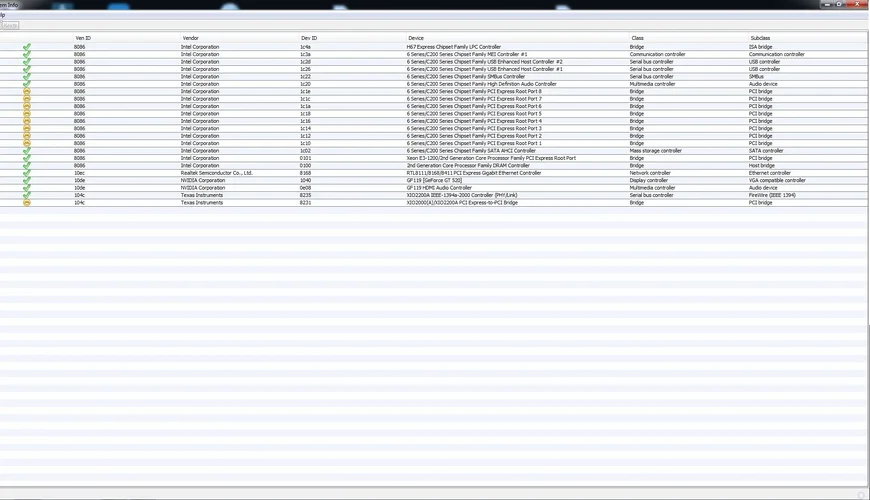Click the 'Xeon E3-1200' PCI Express Root Port cell

point(491,158)
